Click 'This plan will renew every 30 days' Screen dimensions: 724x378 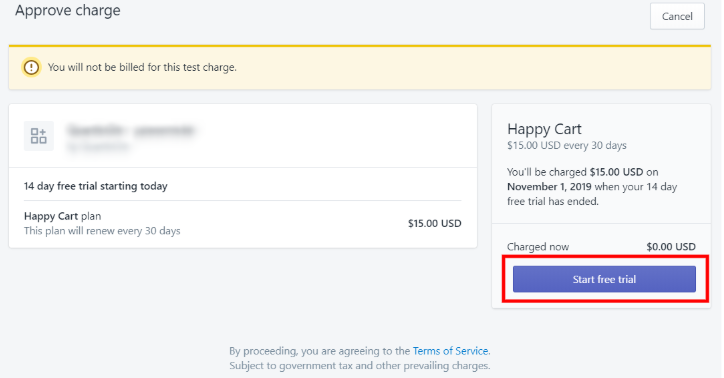(x=102, y=231)
